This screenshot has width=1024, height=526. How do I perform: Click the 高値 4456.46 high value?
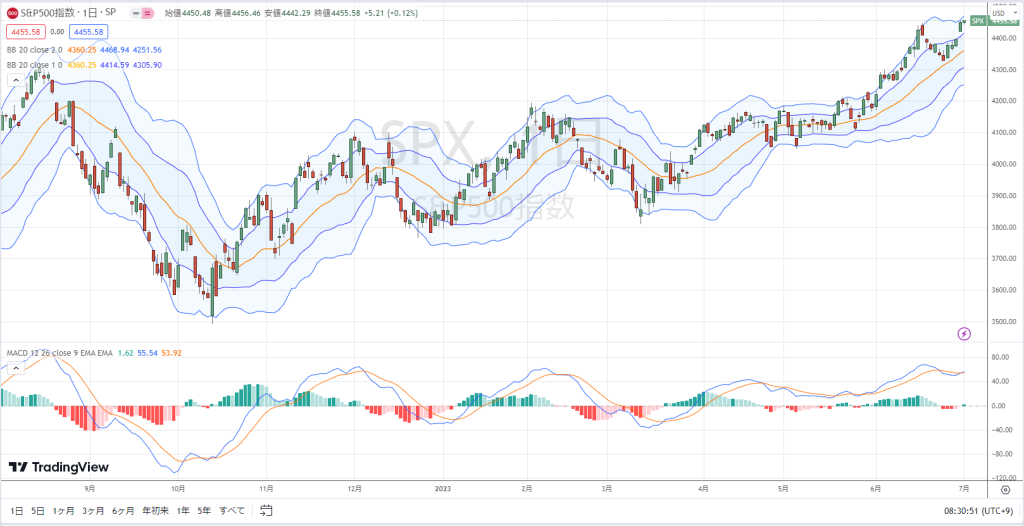238,13
